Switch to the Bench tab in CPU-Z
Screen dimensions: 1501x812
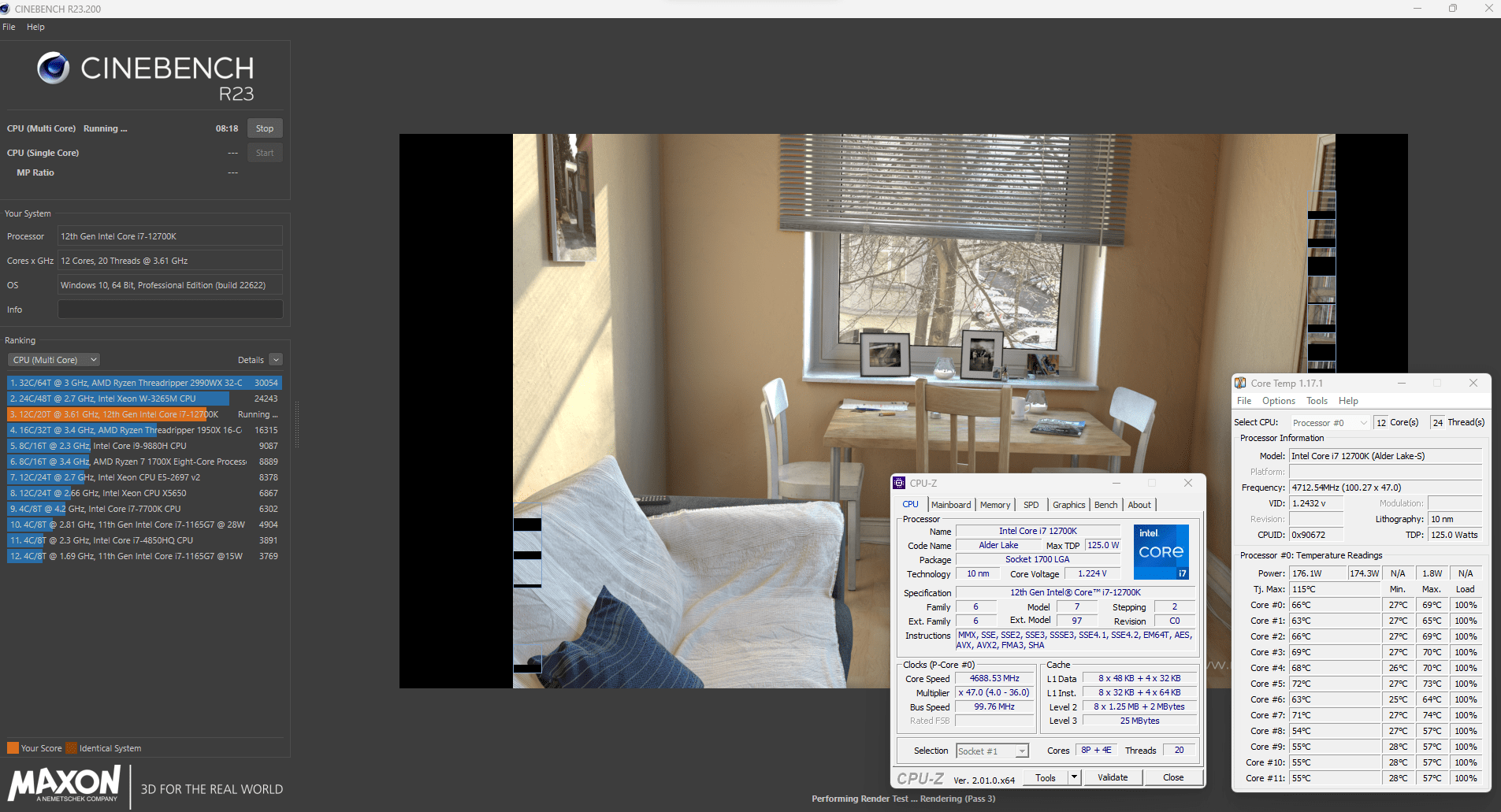tap(1106, 505)
